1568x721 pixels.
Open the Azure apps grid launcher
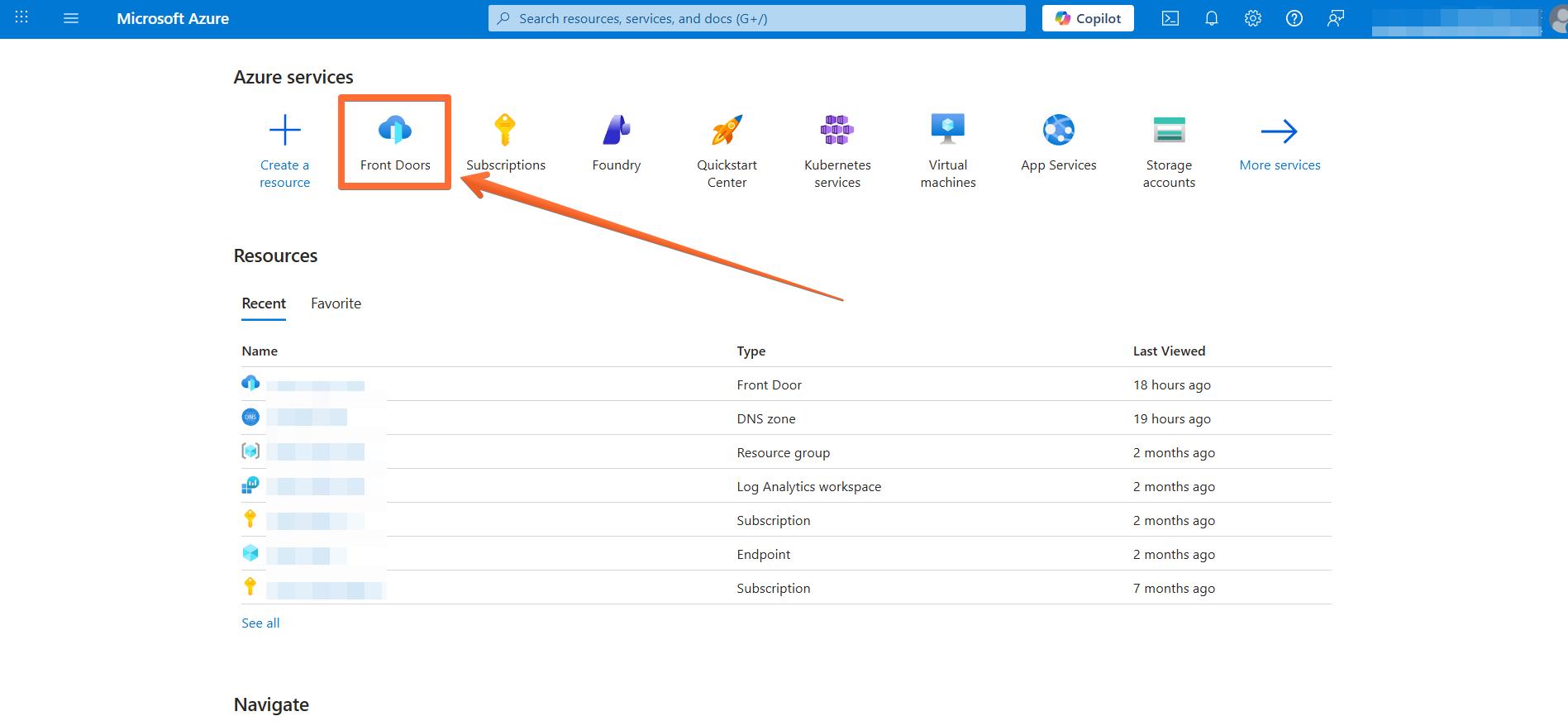pos(21,17)
